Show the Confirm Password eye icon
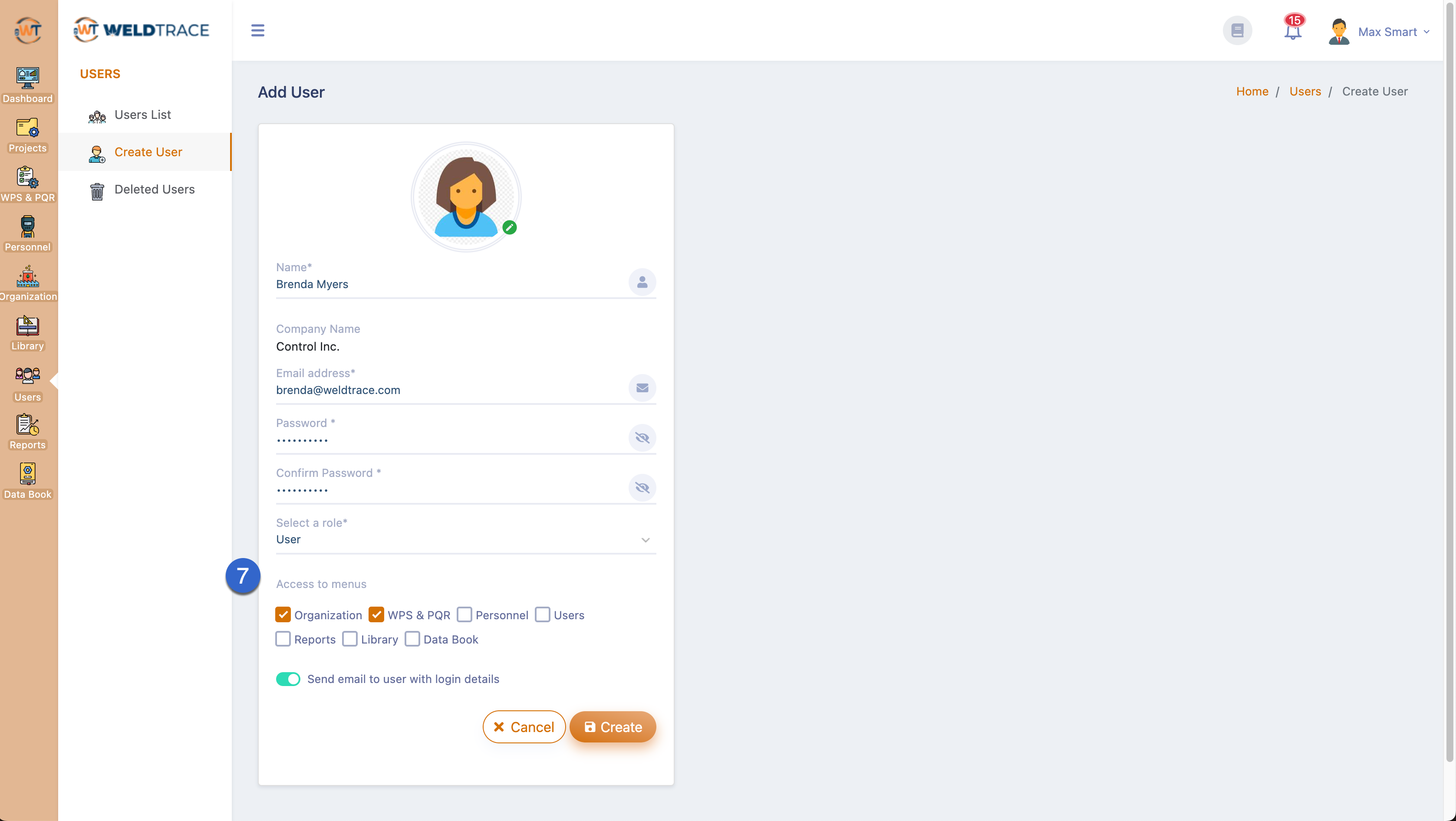 tap(642, 488)
